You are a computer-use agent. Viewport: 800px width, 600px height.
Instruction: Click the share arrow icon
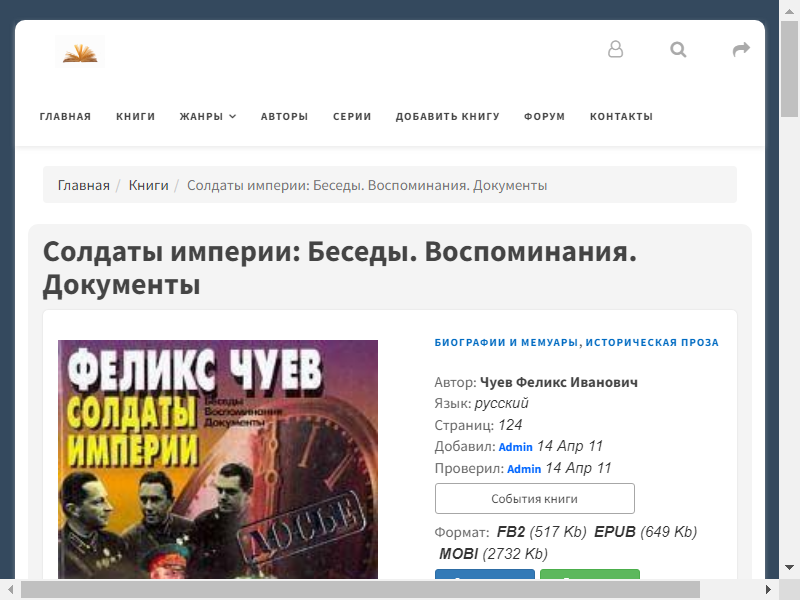741,49
